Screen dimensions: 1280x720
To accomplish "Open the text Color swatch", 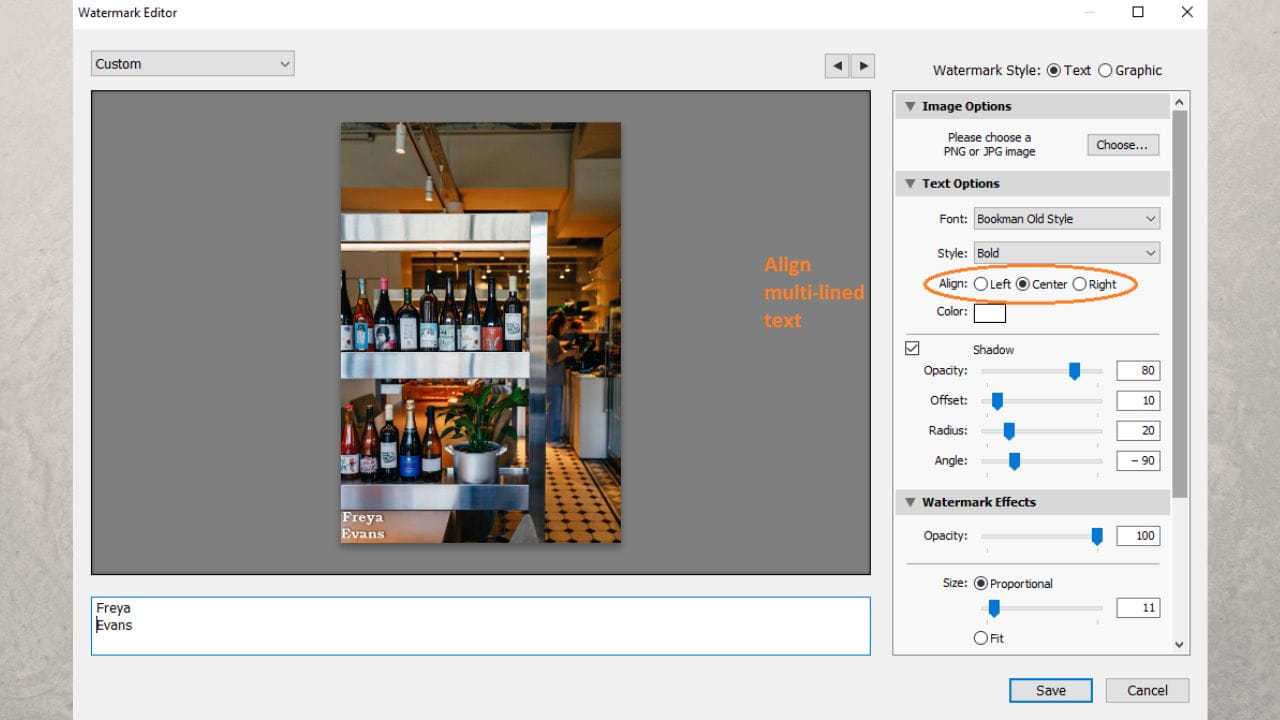I will click(990, 313).
